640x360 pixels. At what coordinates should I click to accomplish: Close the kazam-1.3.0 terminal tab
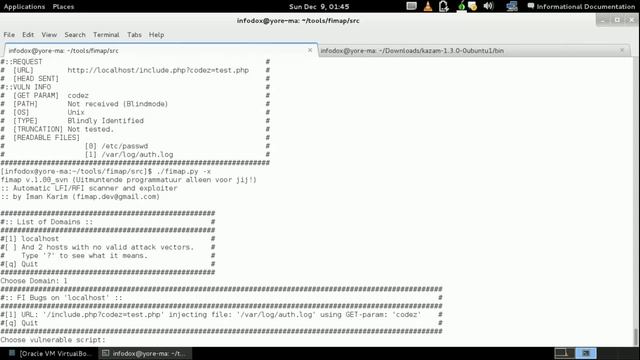click(x=622, y=50)
